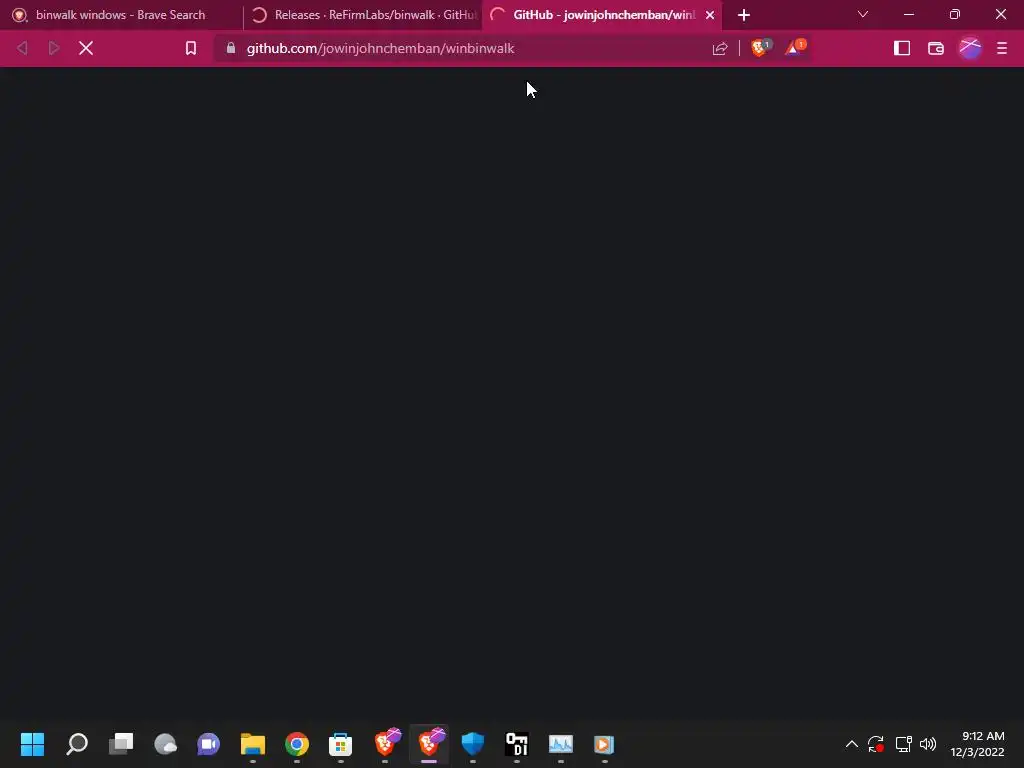Viewport: 1024px width, 768px height.
Task: Switch to binwalk windows Brave Search tab
Action: (121, 15)
